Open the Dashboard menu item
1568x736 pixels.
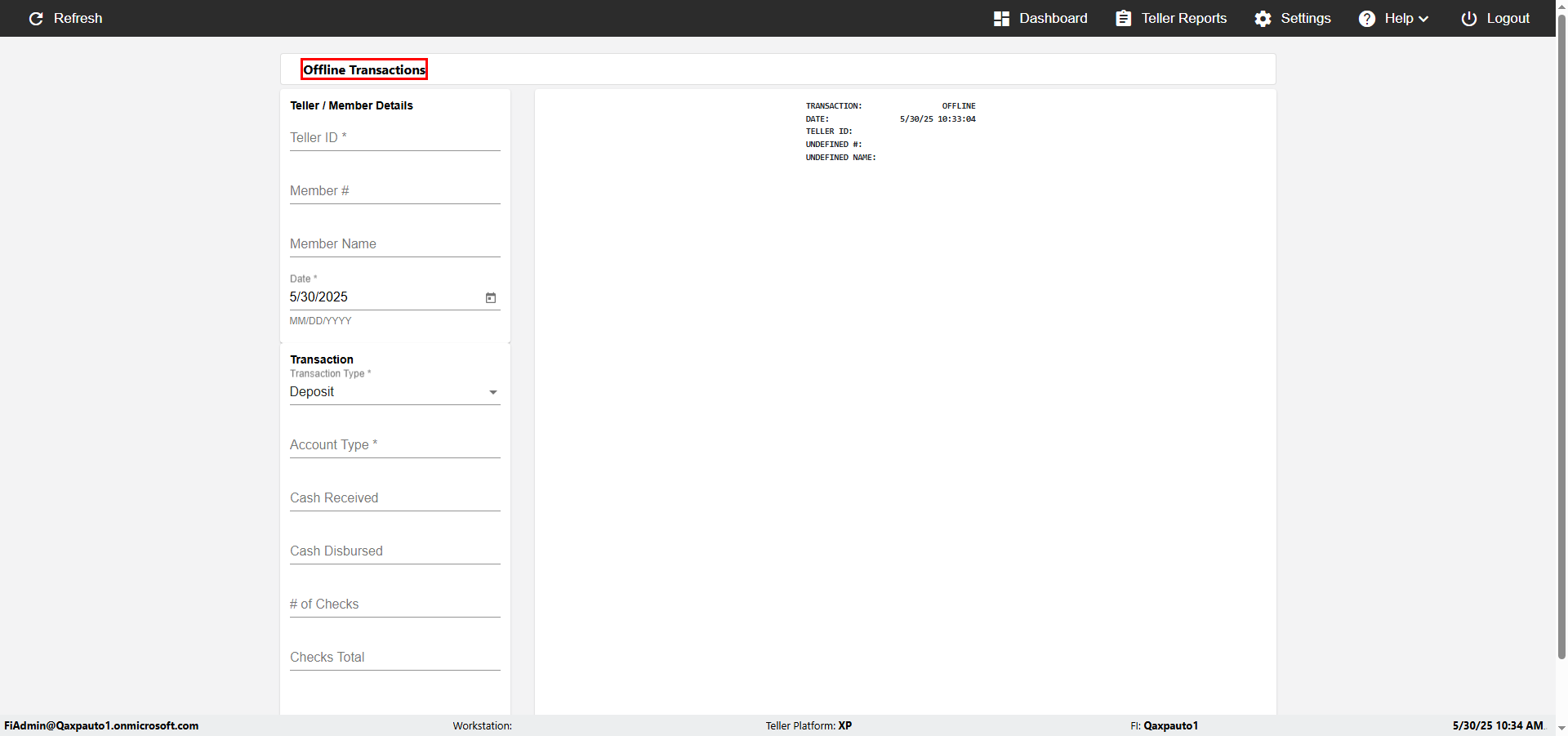pyautogui.click(x=1053, y=18)
